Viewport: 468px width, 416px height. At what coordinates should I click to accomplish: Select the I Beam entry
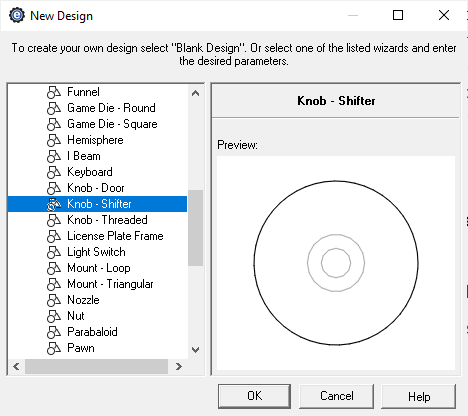(84, 156)
